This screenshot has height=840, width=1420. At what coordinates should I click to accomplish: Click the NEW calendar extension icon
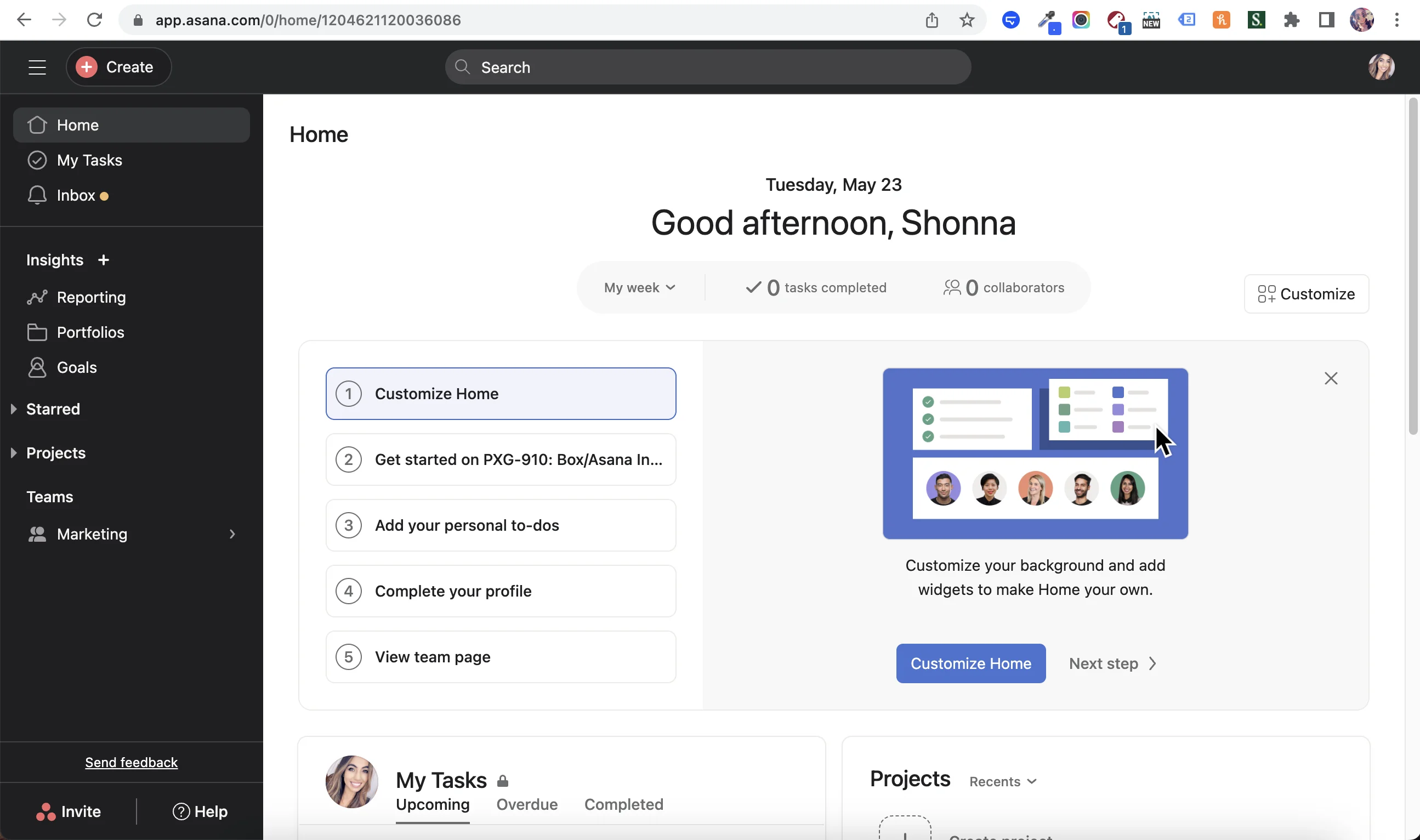tap(1151, 20)
